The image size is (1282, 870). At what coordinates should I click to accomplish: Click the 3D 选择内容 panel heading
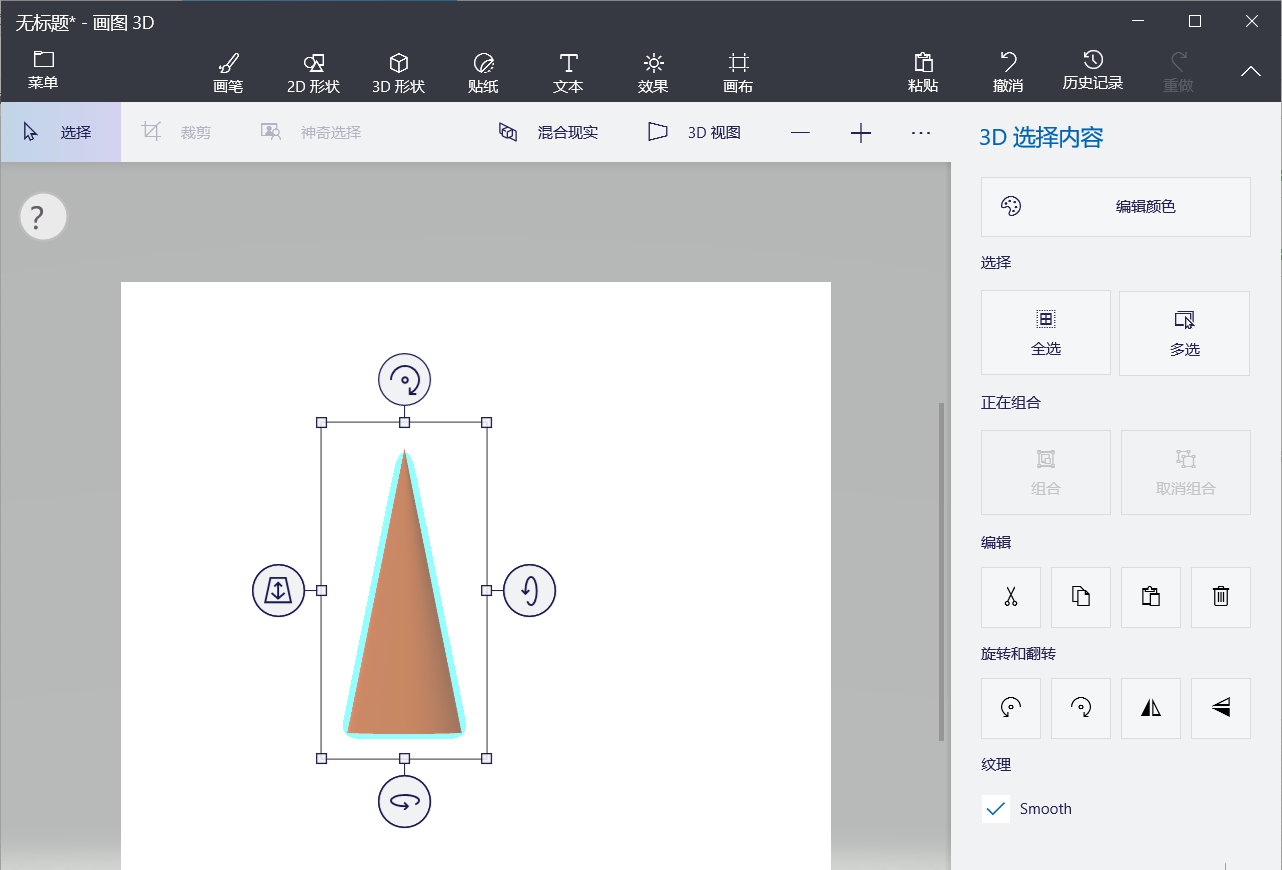[x=1041, y=138]
